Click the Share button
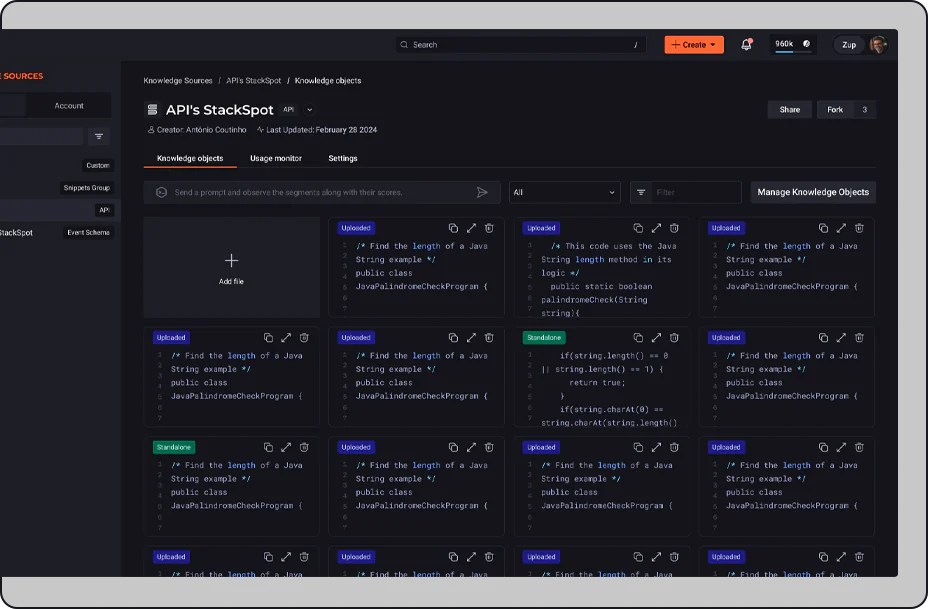This screenshot has height=609, width=928. pyautogui.click(x=790, y=109)
